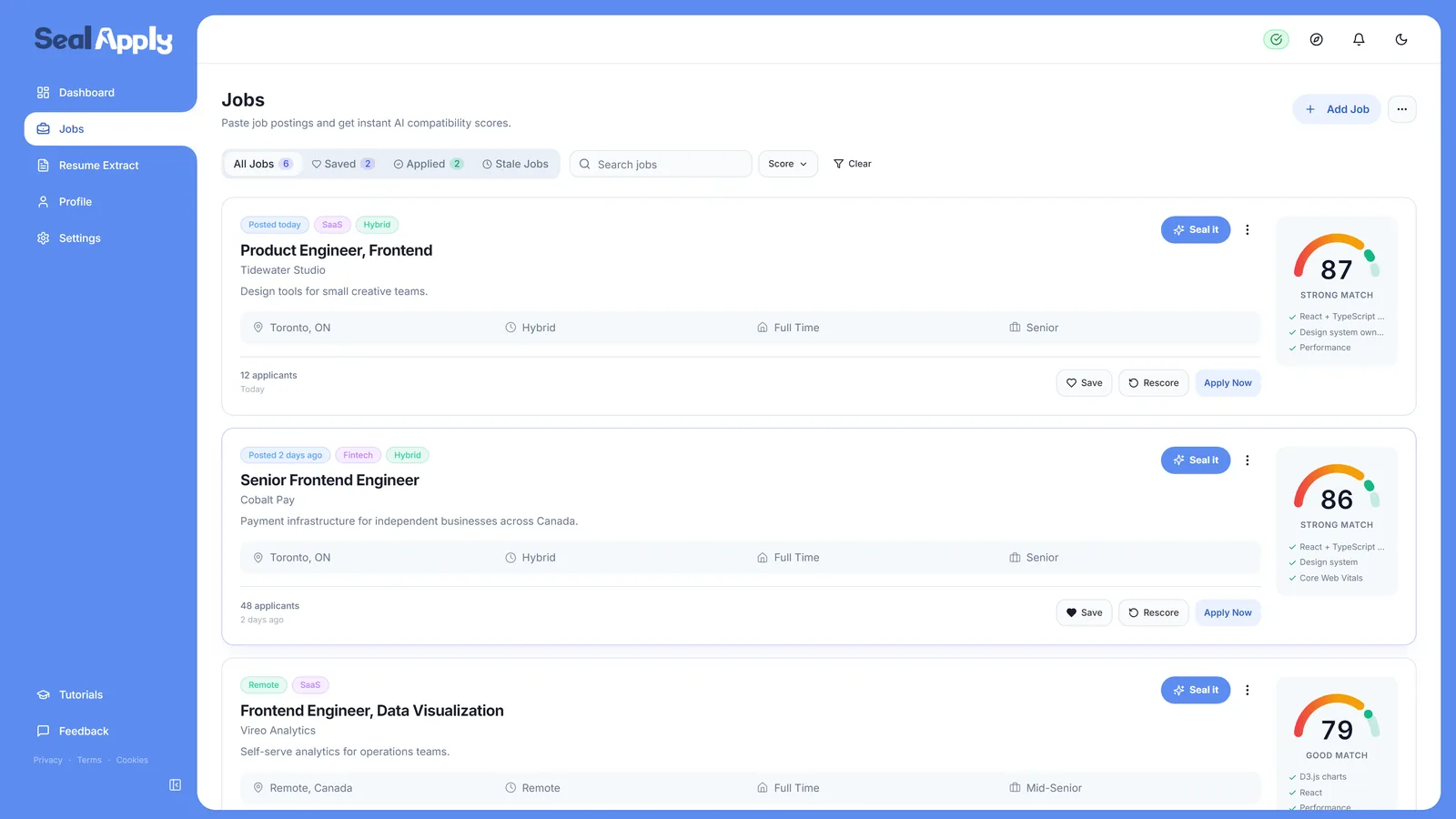Open the Terms link

coord(89,760)
